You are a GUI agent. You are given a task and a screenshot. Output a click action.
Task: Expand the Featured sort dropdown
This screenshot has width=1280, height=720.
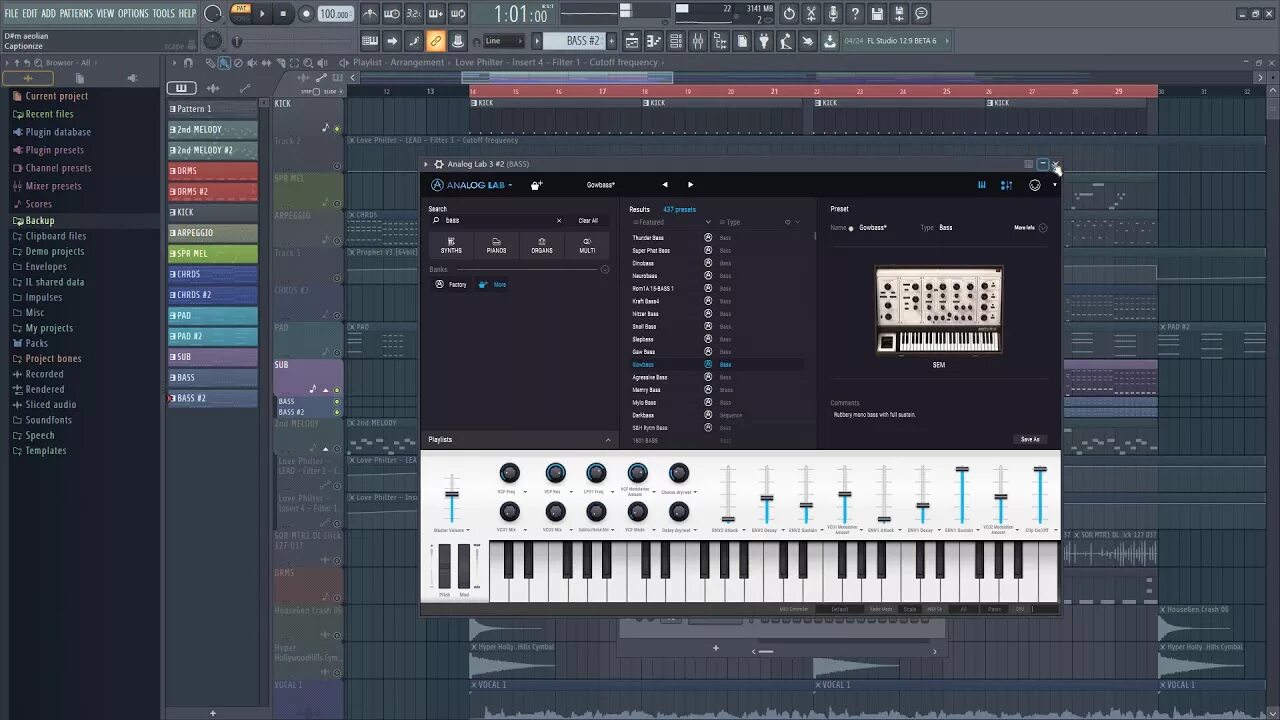[x=708, y=222]
